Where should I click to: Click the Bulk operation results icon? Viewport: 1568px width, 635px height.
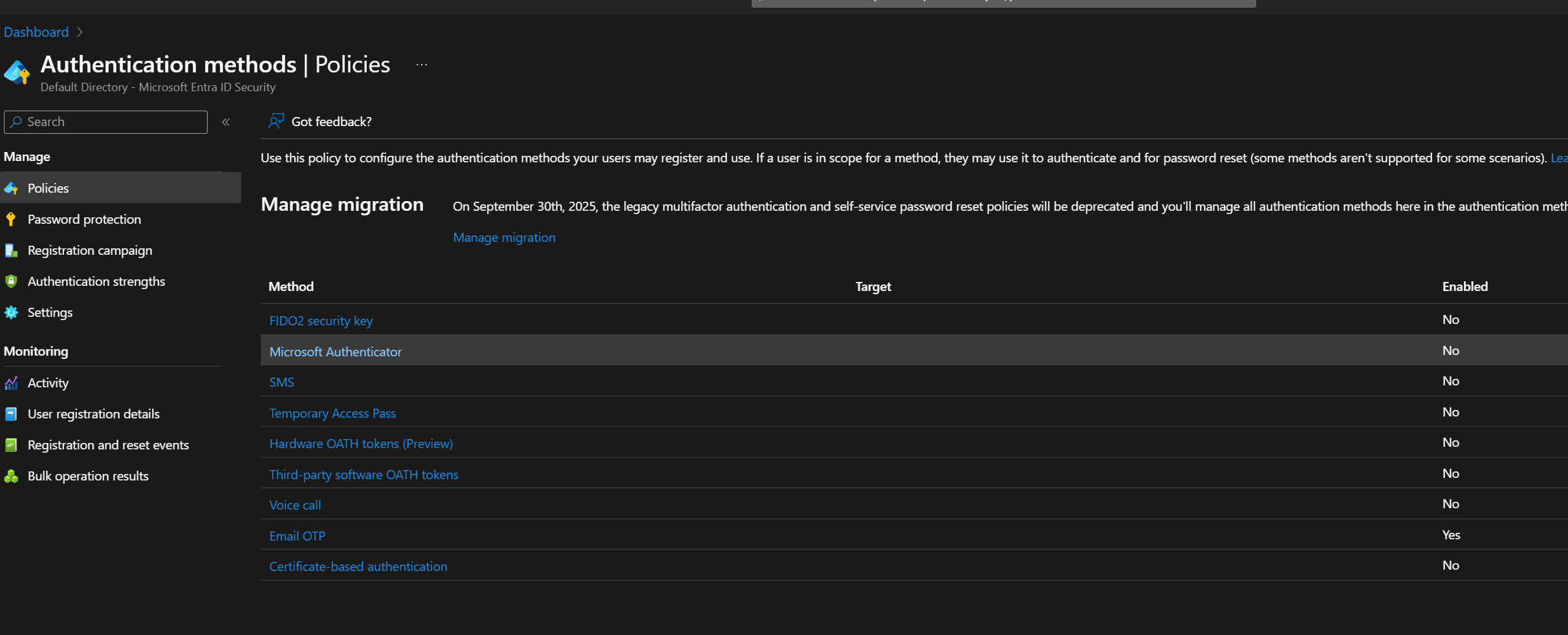pyautogui.click(x=11, y=476)
